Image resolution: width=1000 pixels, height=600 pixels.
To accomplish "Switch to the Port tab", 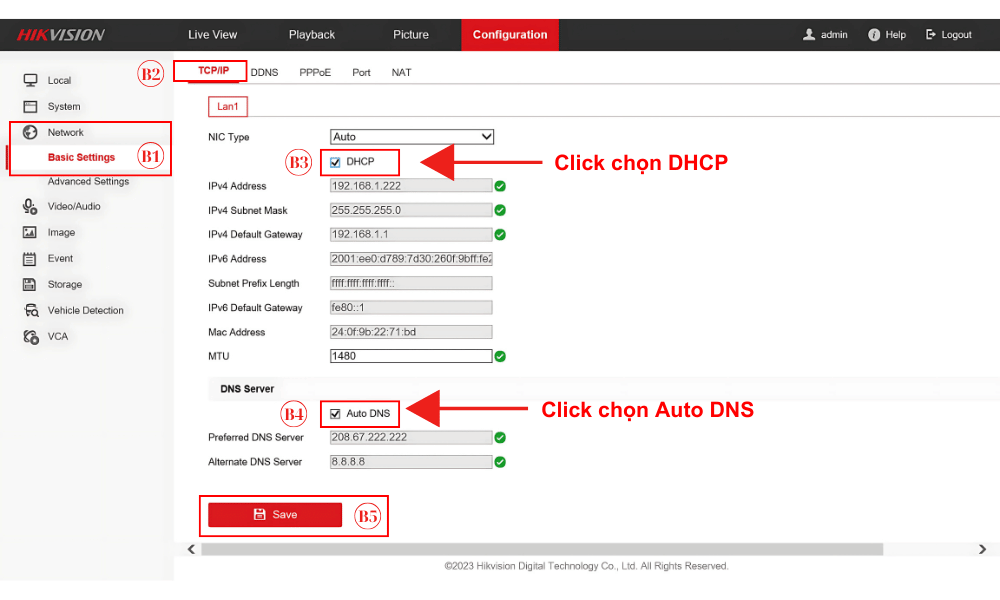I will (361, 73).
